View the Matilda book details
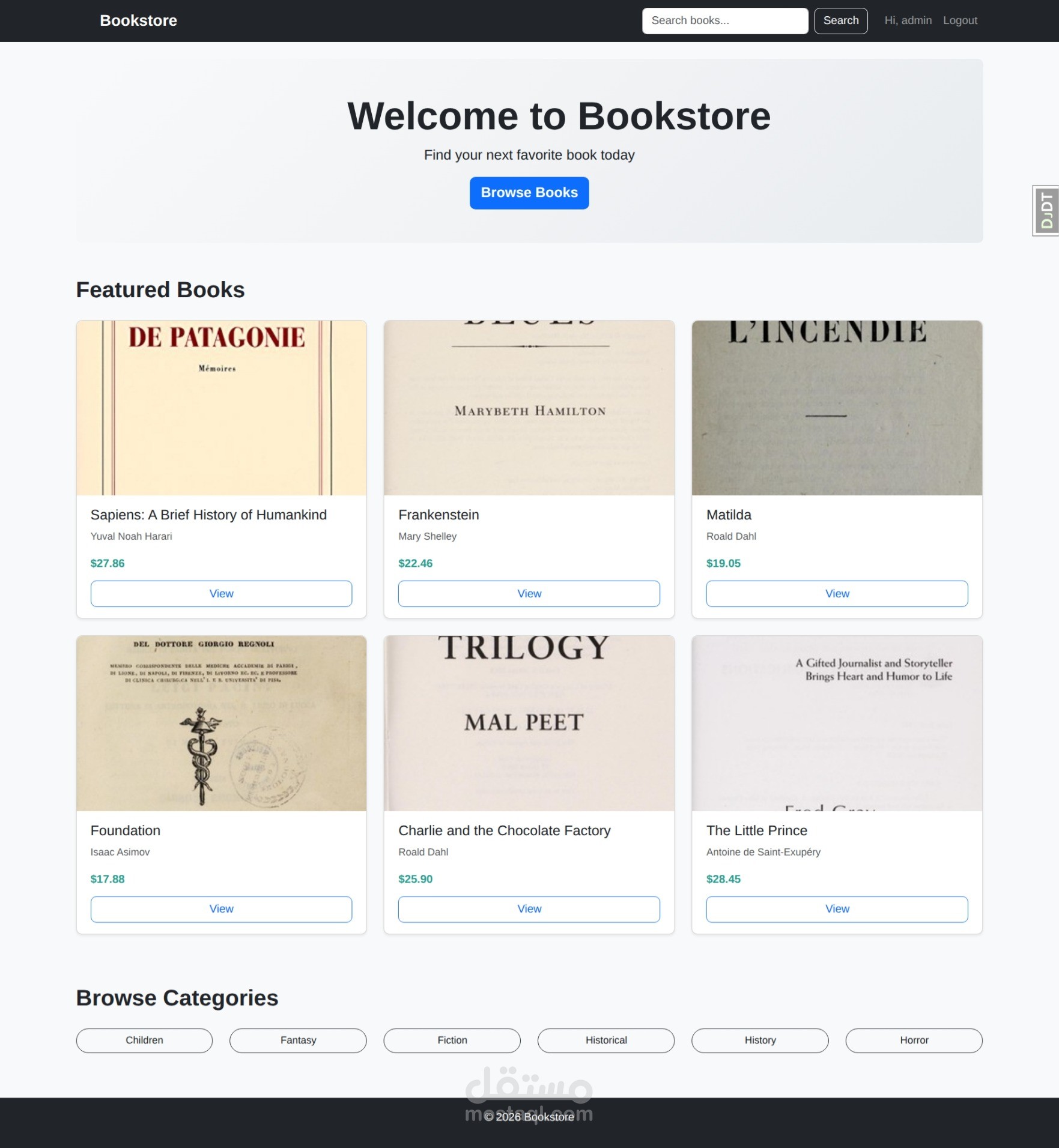The width and height of the screenshot is (1059, 1148). click(837, 593)
